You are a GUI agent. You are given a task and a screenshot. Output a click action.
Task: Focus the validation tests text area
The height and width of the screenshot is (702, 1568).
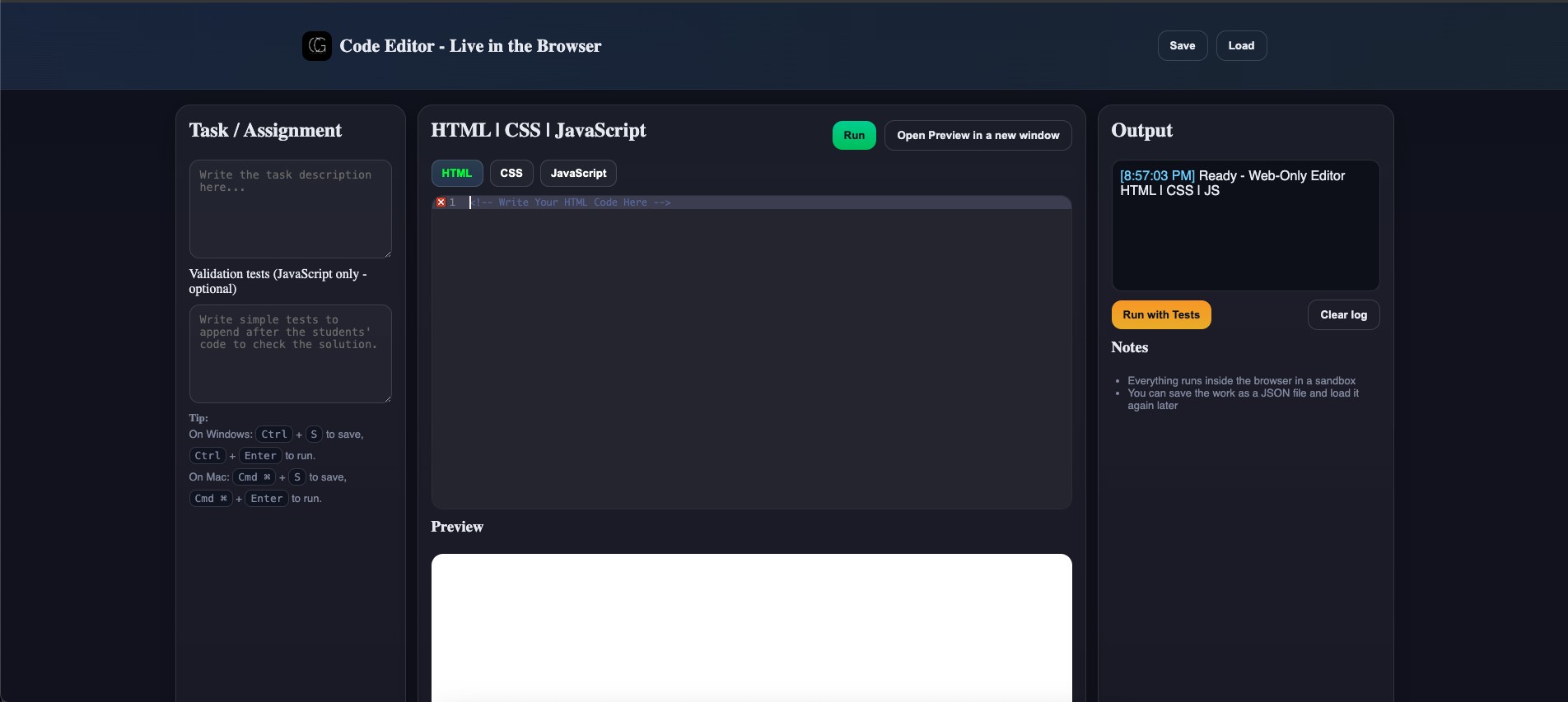[x=290, y=354]
